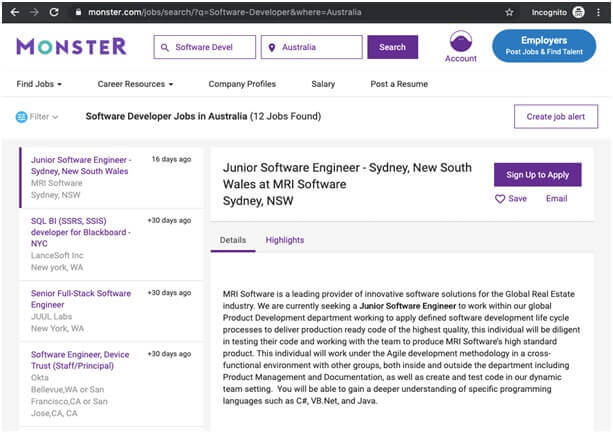Viewport: 613px width, 433px height.
Task: Click 'LanceSoft Inc' company name
Action: point(57,256)
